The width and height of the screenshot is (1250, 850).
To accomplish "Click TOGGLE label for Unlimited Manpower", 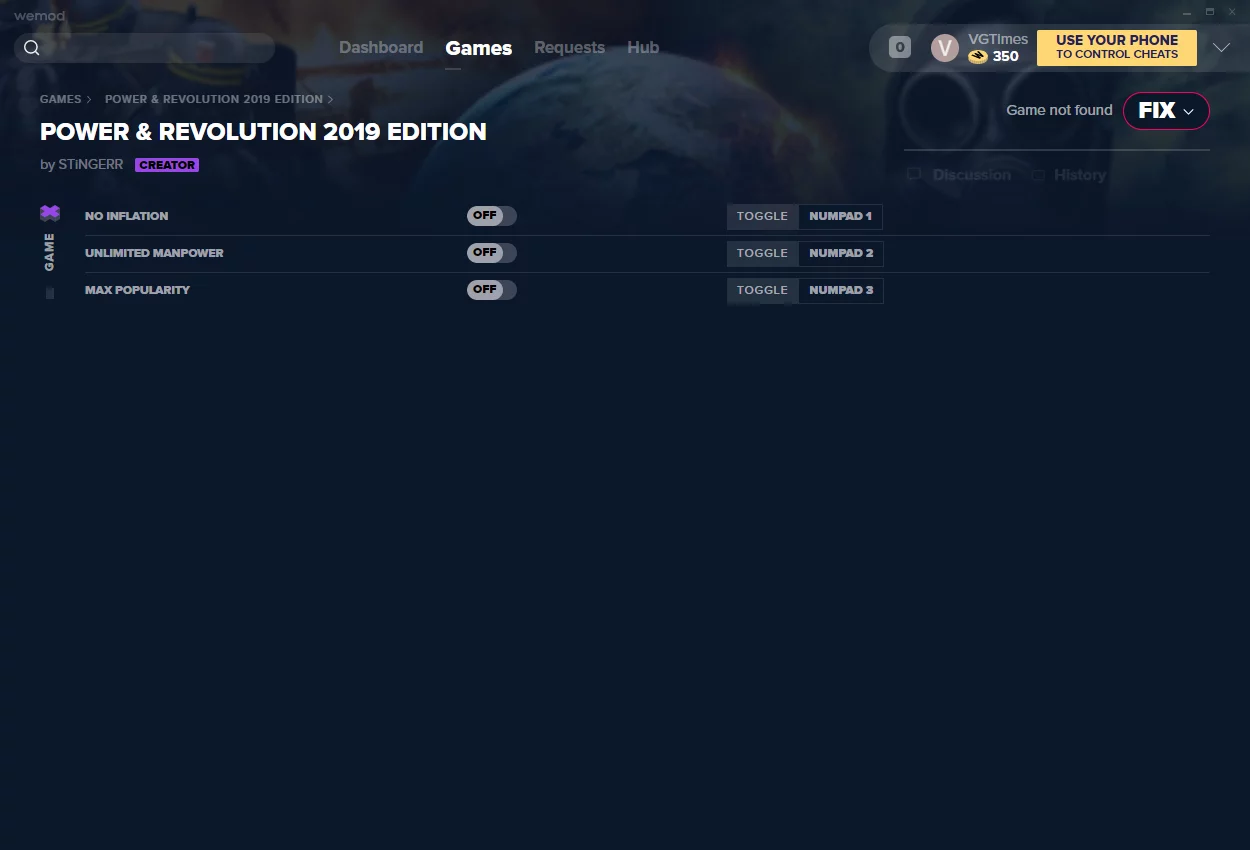I will point(762,253).
